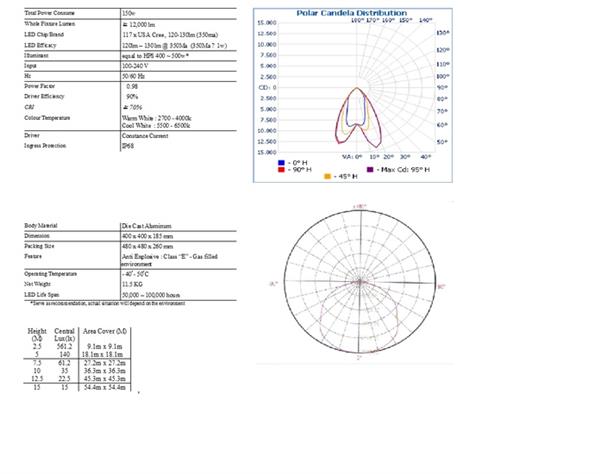Select the '18.1m x 18.1m' area cell
This screenshot has height=474, width=600.
[x=103, y=355]
